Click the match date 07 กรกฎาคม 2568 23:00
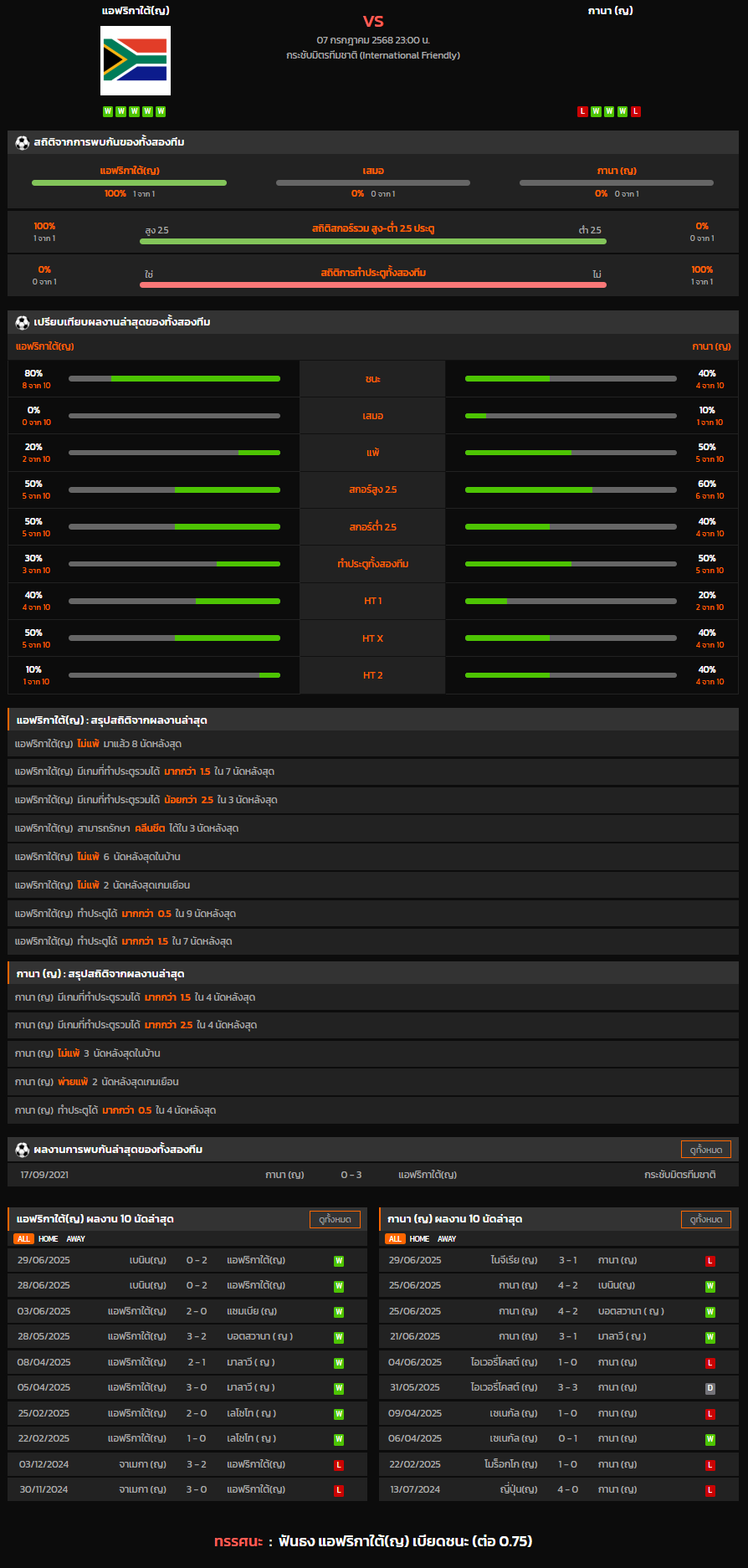The height and width of the screenshot is (1568, 748). point(373,40)
